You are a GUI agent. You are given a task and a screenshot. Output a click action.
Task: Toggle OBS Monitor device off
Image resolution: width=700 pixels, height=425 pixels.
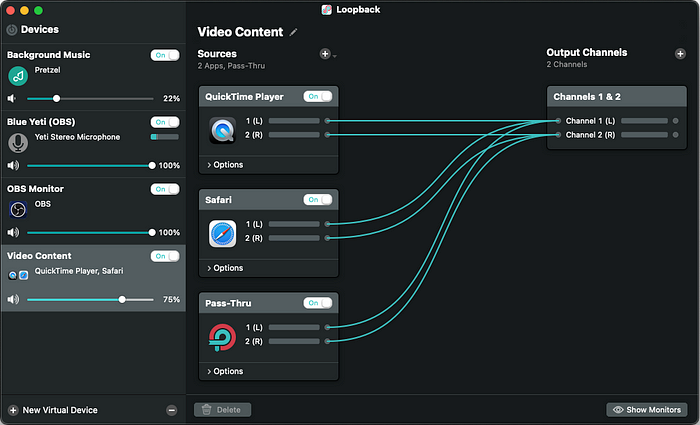pyautogui.click(x=165, y=189)
